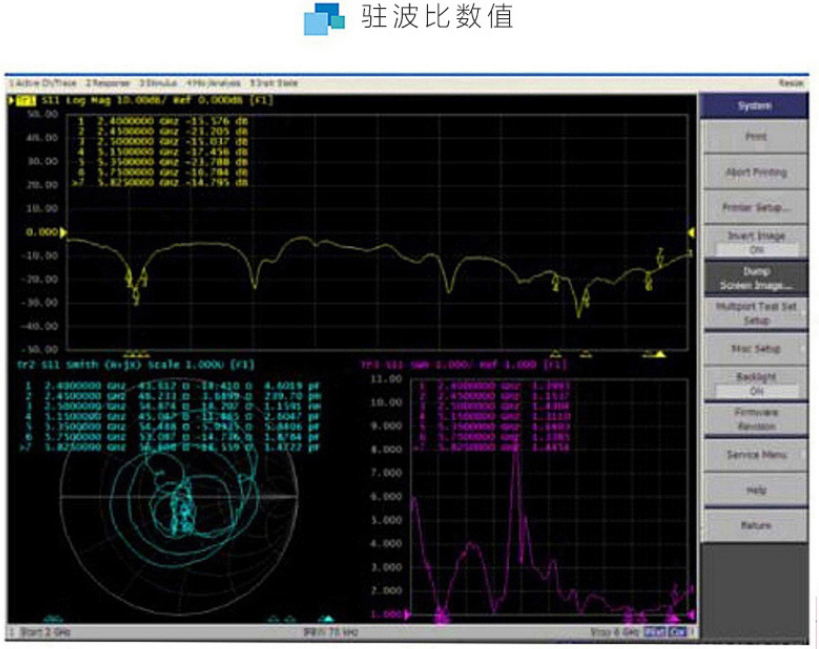Click Dump Screen Image softkey
The height and width of the screenshot is (649, 819).
click(x=755, y=278)
